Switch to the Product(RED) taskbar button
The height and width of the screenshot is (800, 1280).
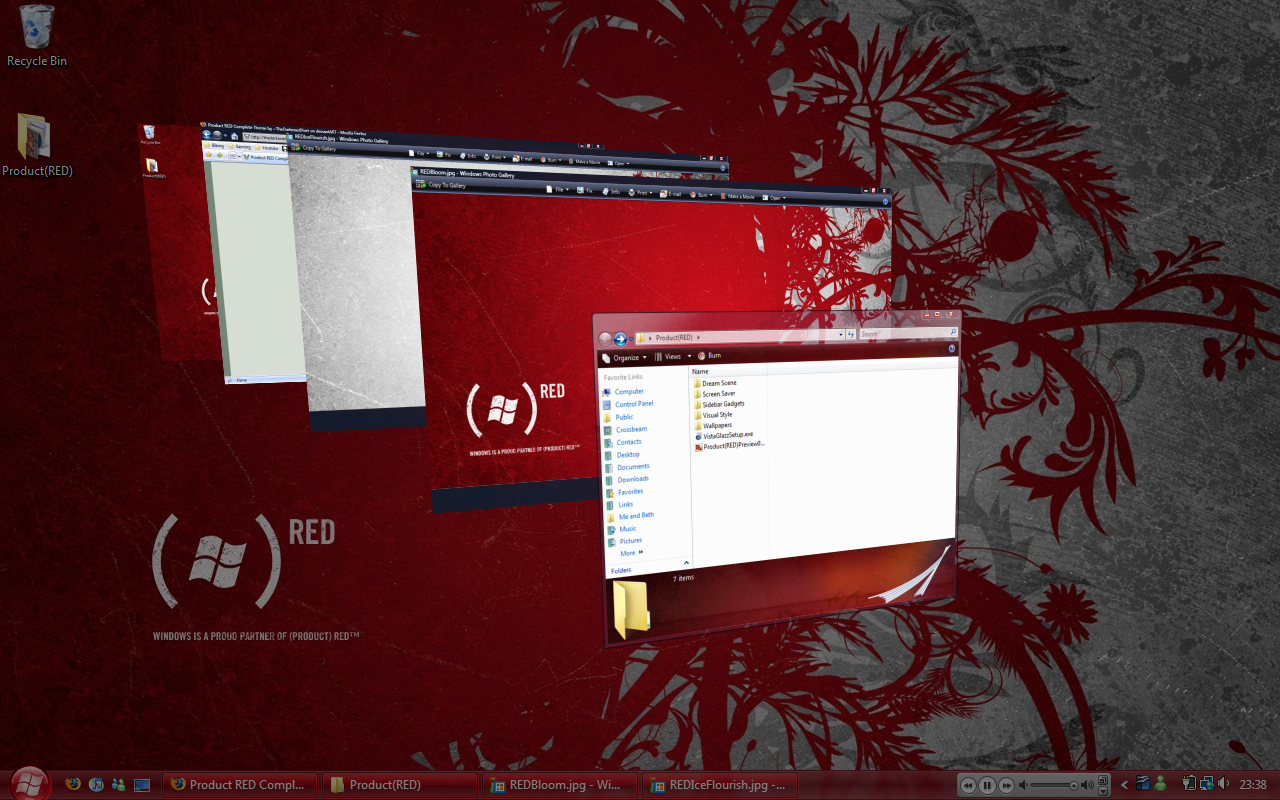click(400, 785)
